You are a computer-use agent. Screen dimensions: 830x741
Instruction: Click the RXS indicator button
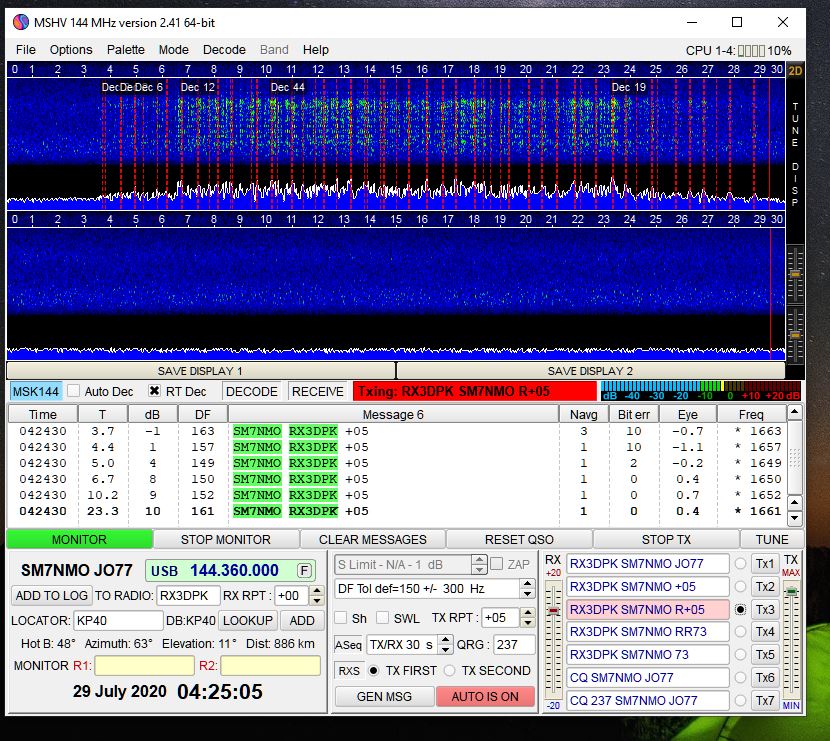pyautogui.click(x=348, y=671)
